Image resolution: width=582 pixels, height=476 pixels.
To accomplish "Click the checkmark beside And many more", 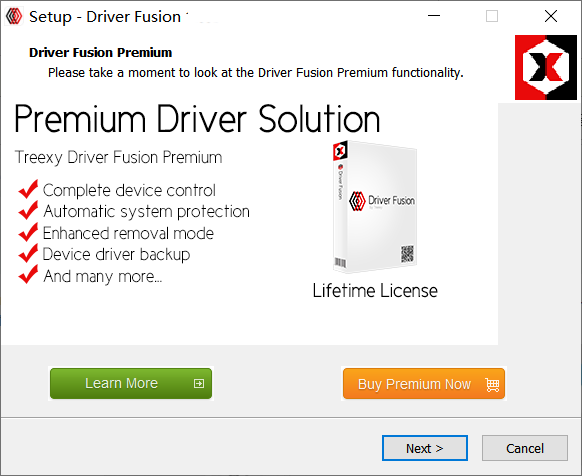I will click(x=28, y=275).
